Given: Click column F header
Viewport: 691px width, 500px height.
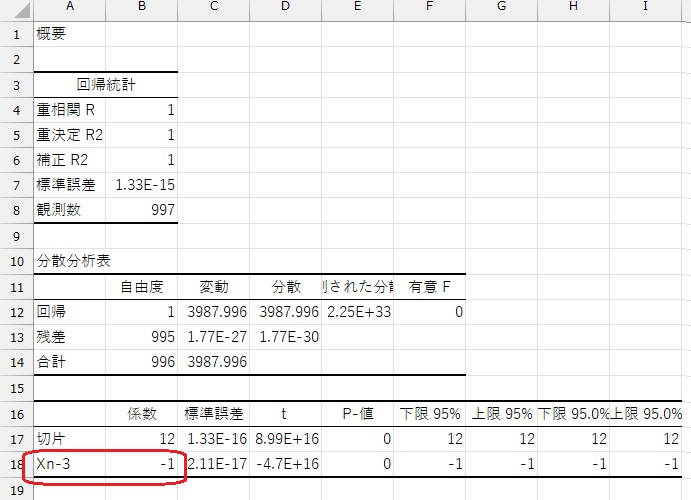Looking at the screenshot, I should click(x=430, y=8).
